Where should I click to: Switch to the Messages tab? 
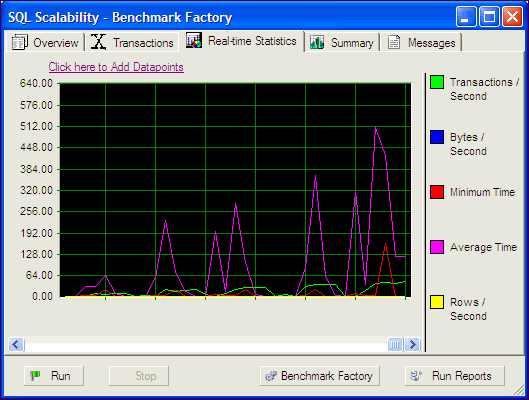point(421,42)
